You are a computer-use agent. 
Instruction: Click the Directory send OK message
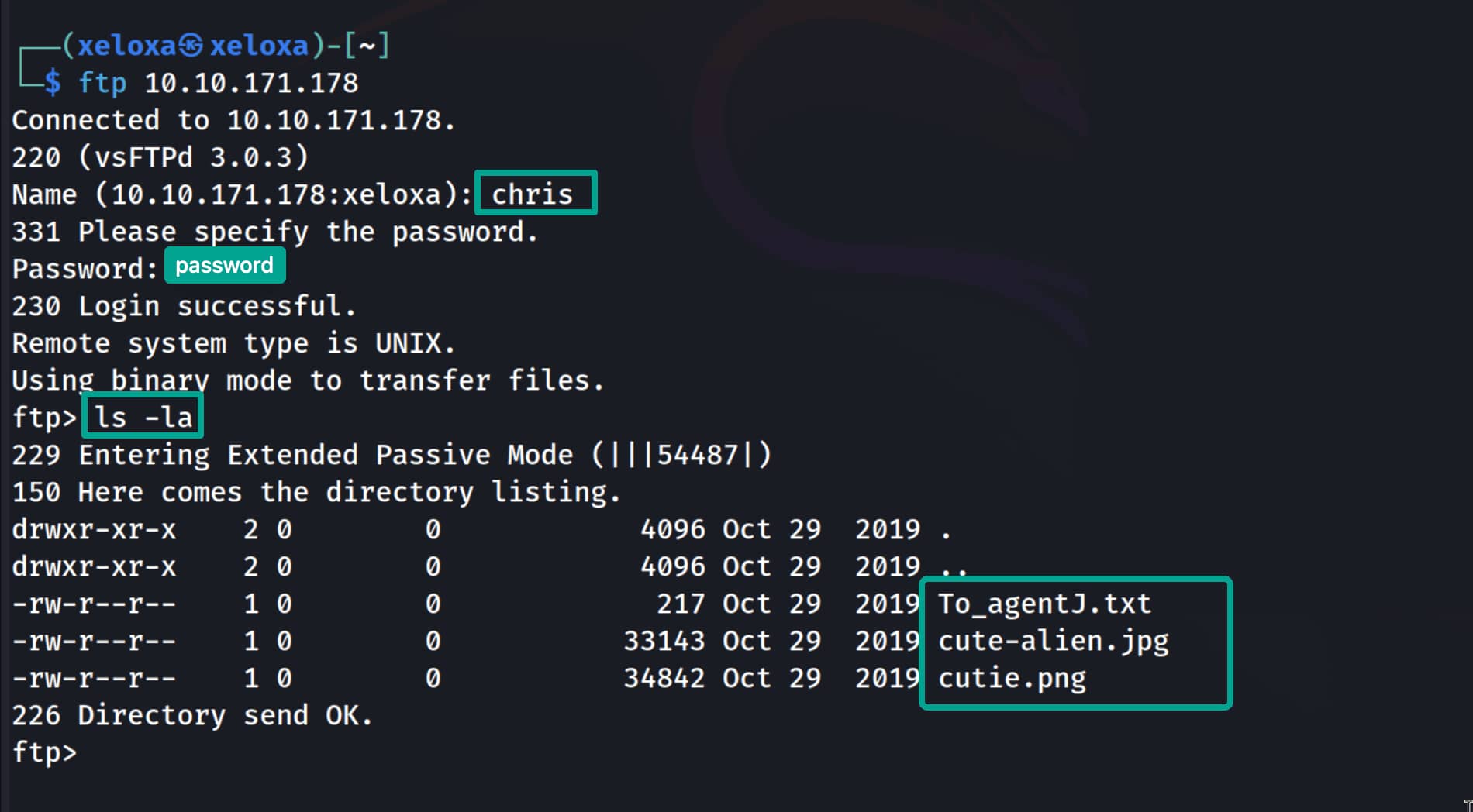point(225,715)
